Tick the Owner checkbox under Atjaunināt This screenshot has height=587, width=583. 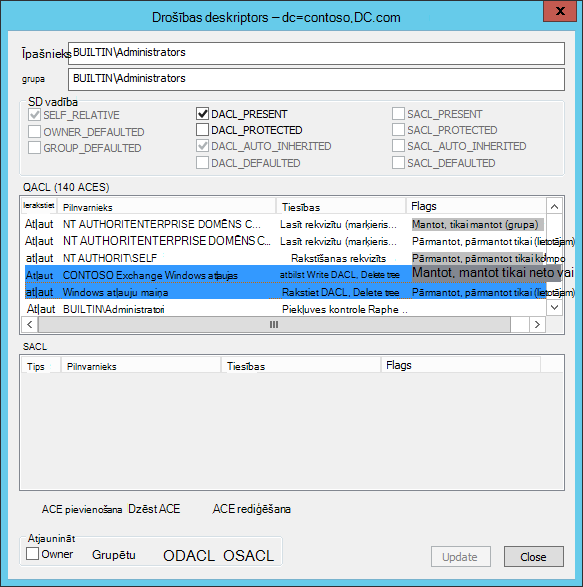[33, 554]
